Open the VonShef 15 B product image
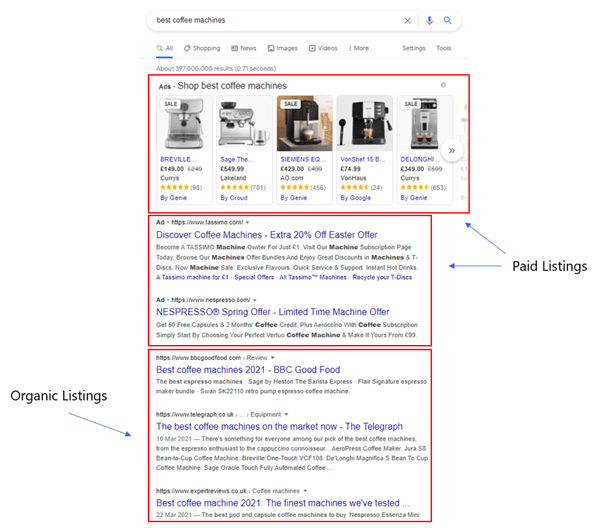 coord(364,124)
